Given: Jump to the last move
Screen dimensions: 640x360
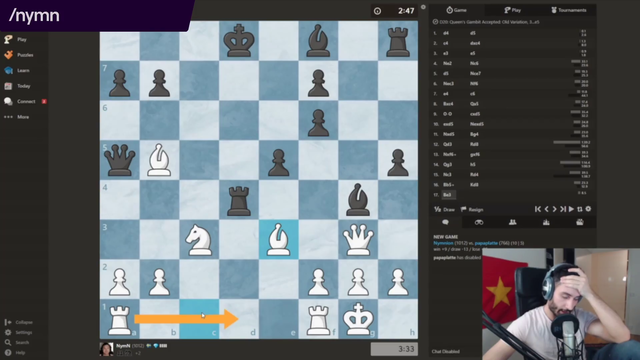Looking at the screenshot, I should pos(563,209).
